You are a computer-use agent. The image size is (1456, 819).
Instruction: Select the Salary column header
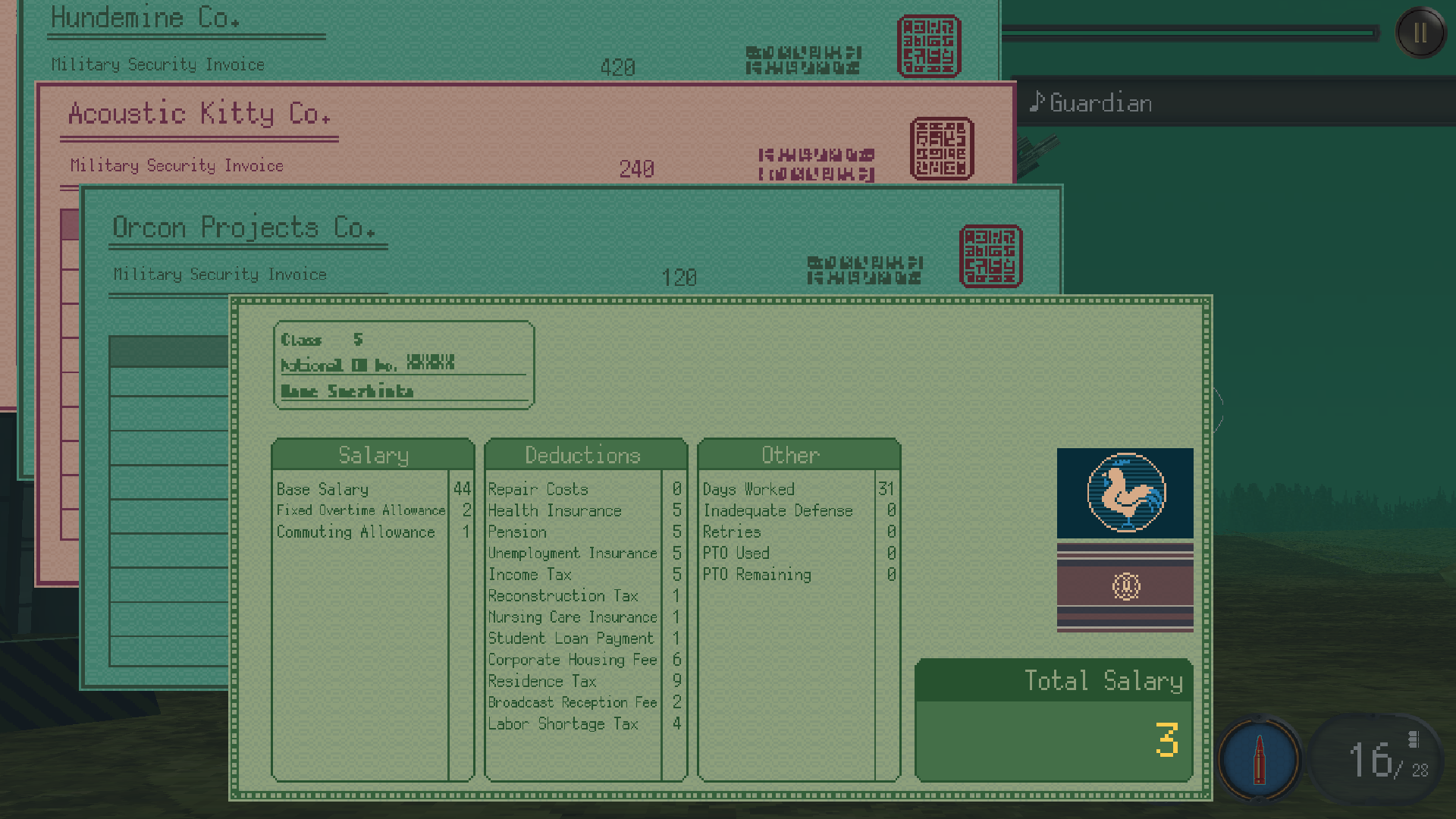pyautogui.click(x=373, y=455)
